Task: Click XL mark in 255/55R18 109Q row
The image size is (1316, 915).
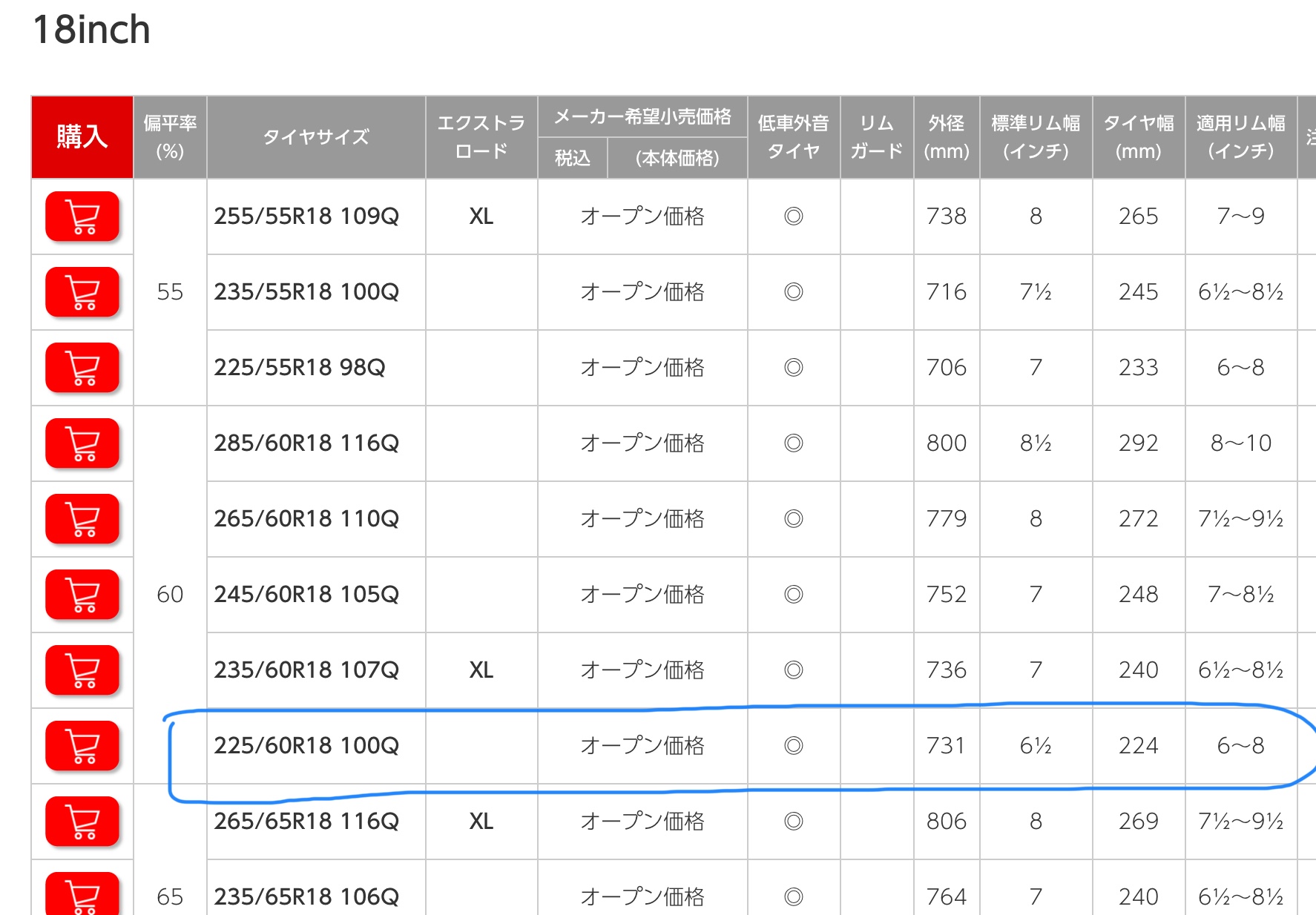Action: [481, 217]
